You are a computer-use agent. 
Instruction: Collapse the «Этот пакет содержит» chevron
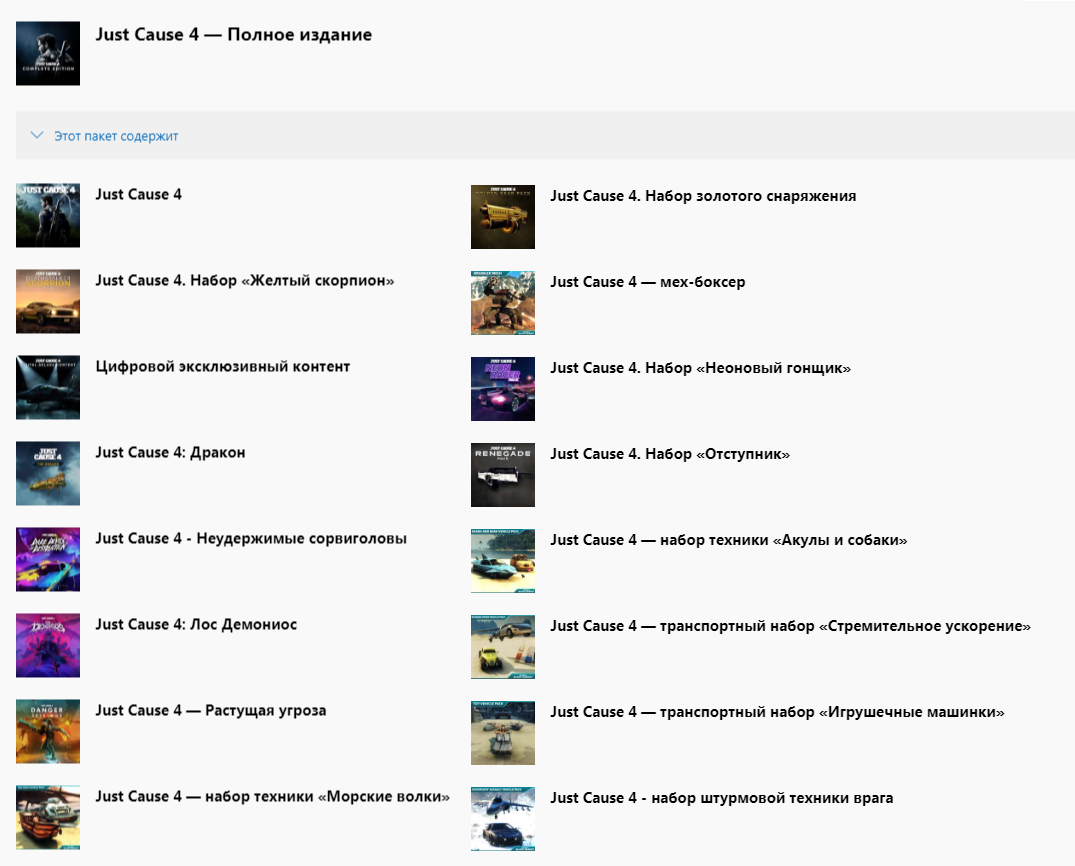tap(37, 136)
